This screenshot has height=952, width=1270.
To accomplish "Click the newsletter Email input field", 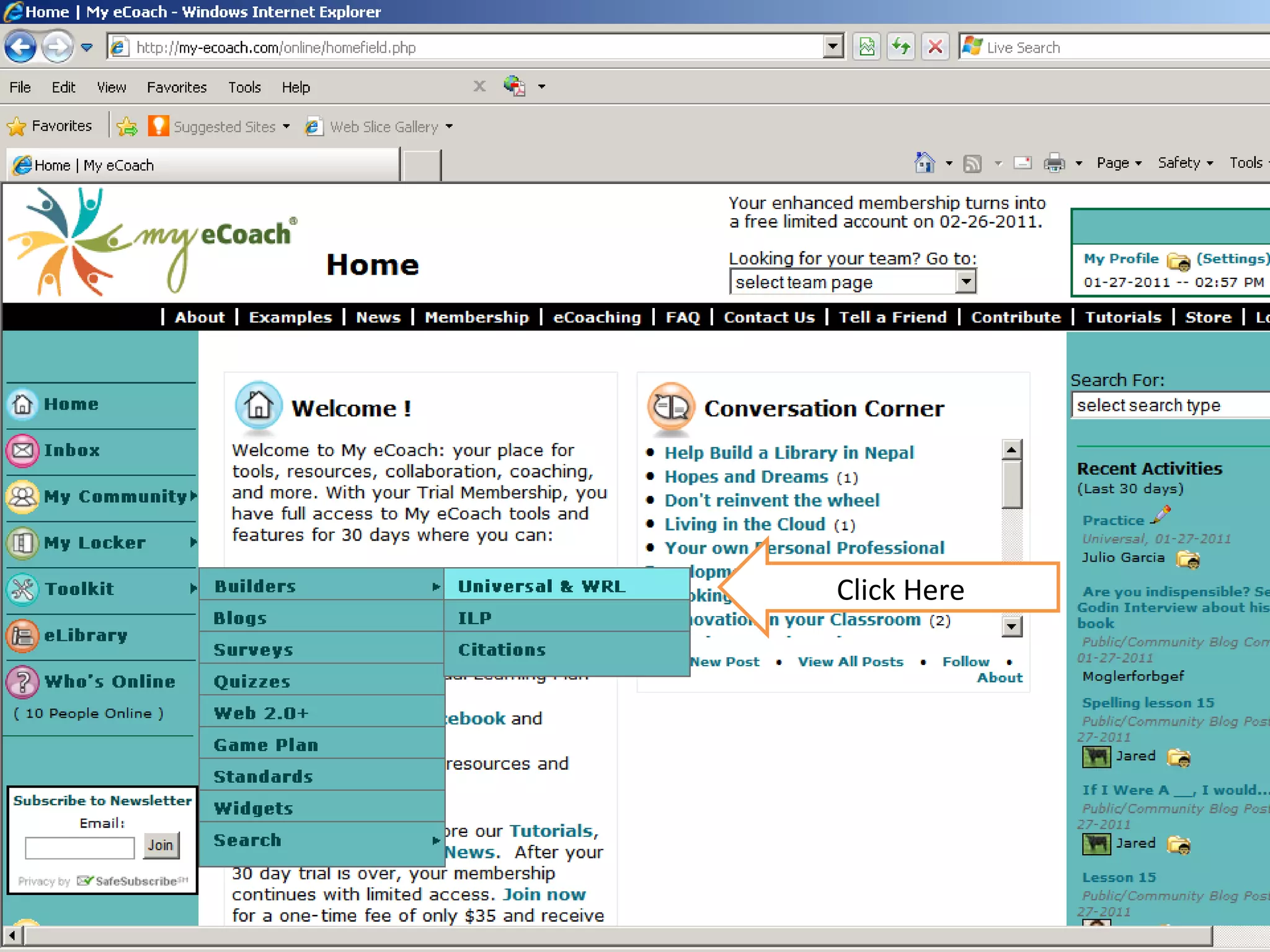I will (79, 847).
